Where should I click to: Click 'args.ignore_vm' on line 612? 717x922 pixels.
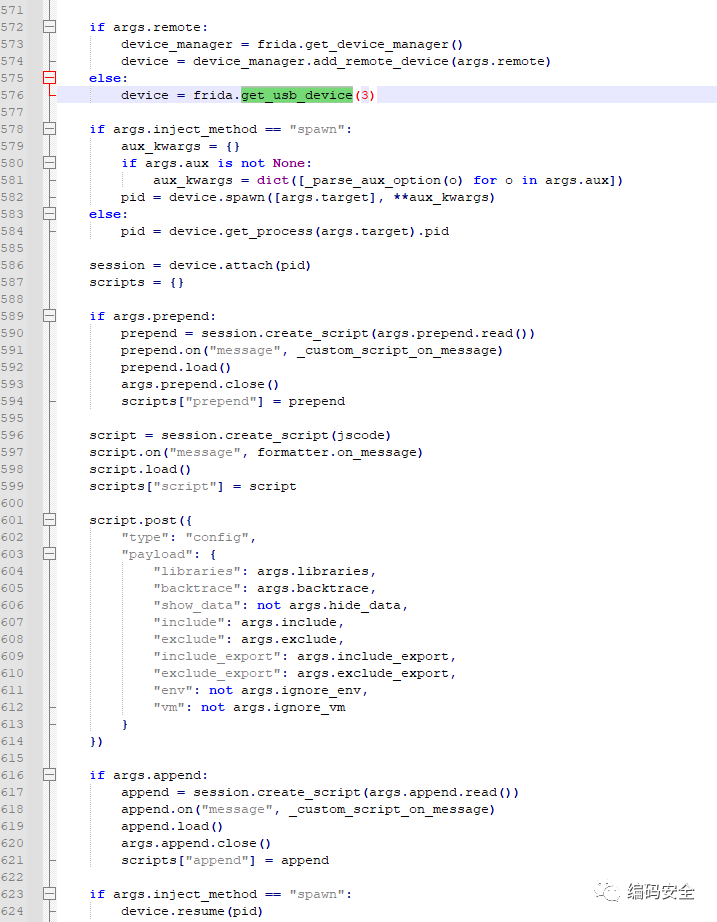tap(289, 708)
